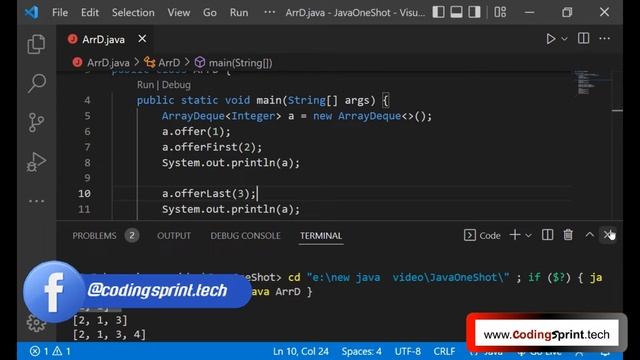The height and width of the screenshot is (360, 640).
Task: Click the editor vertical scrollbar marker
Action: 617,110
